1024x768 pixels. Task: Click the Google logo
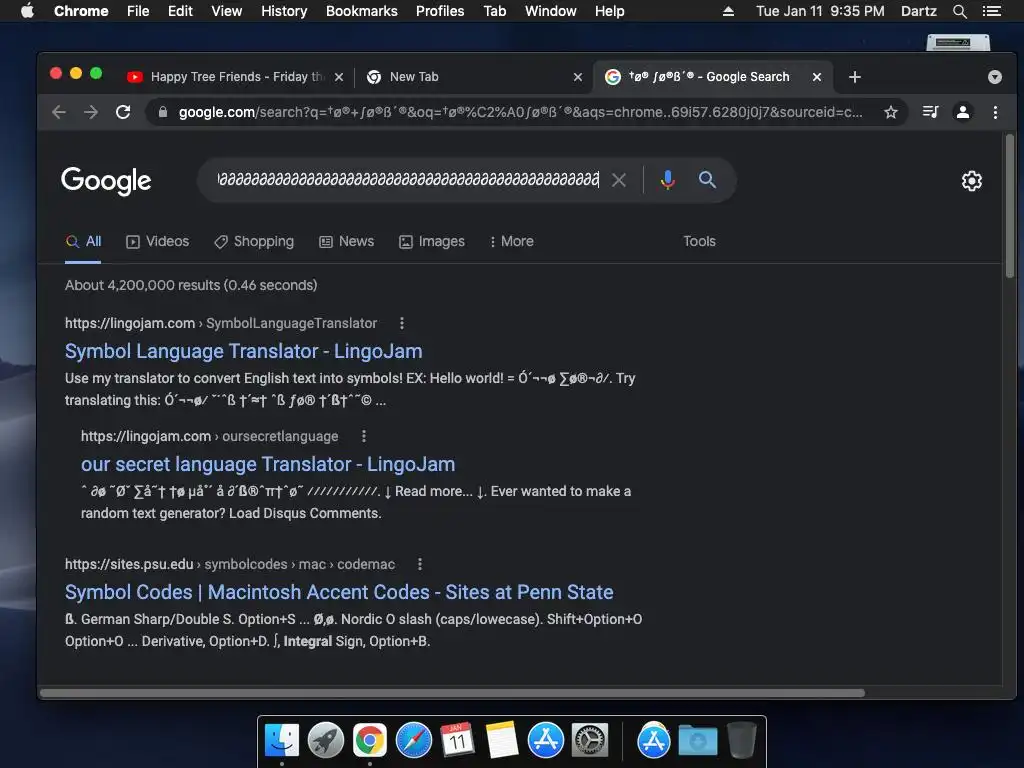tap(106, 181)
